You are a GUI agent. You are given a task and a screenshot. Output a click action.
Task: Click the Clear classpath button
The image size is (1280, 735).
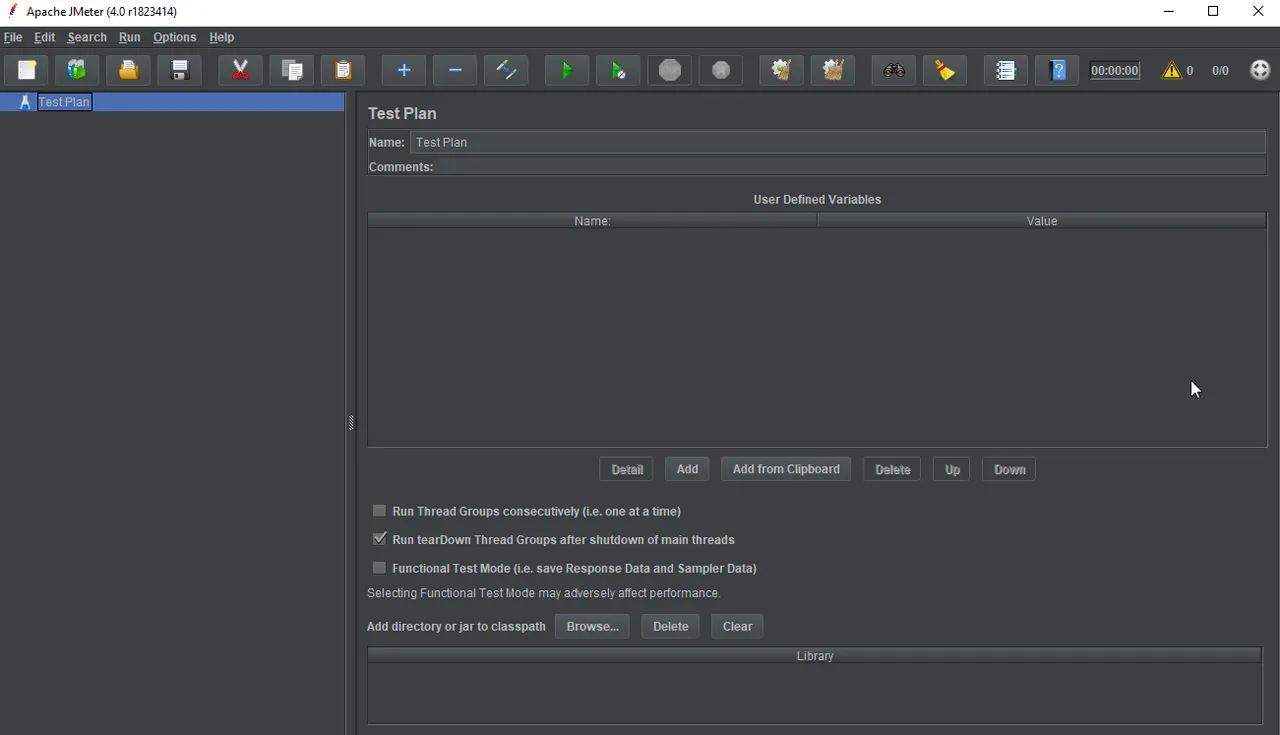coord(737,626)
